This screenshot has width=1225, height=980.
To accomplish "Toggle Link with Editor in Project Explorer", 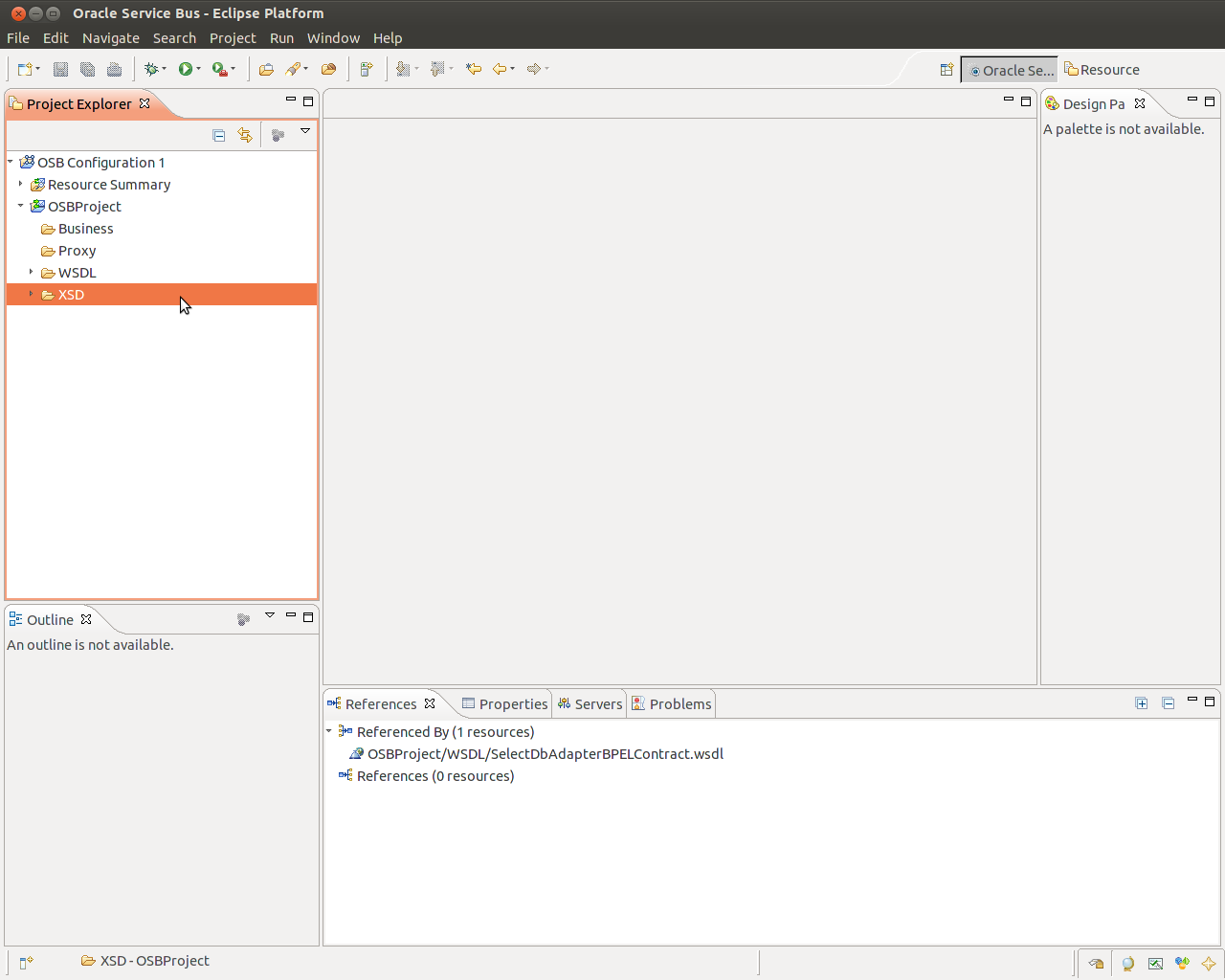I will (x=245, y=136).
